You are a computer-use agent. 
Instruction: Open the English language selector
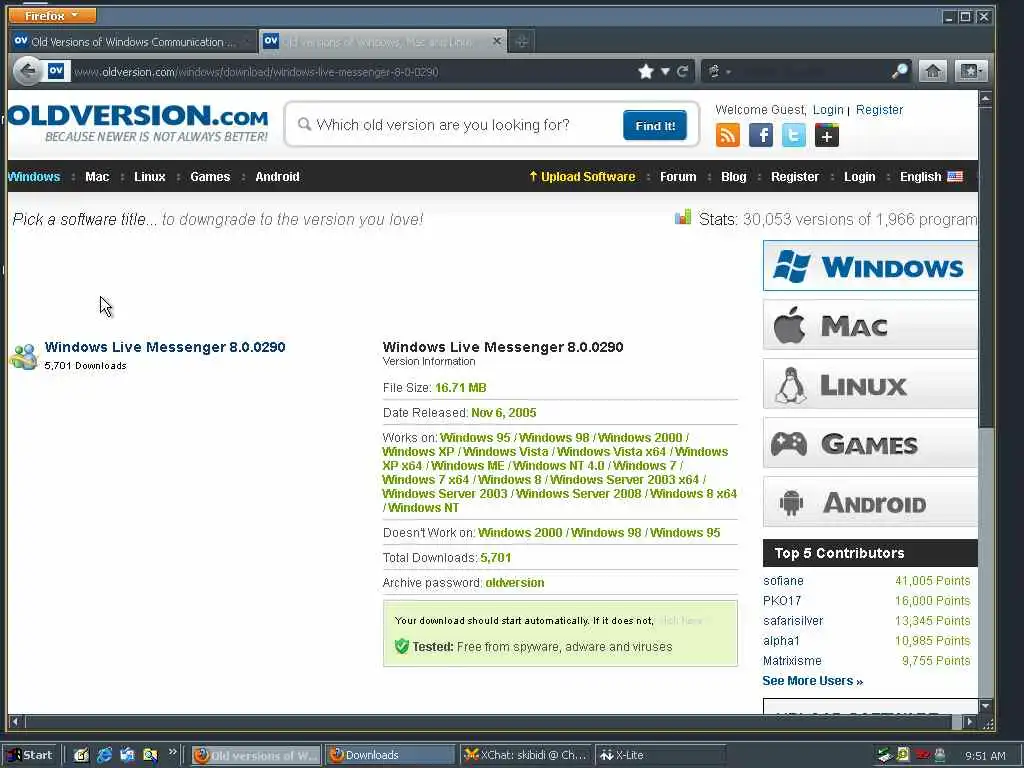coord(931,176)
